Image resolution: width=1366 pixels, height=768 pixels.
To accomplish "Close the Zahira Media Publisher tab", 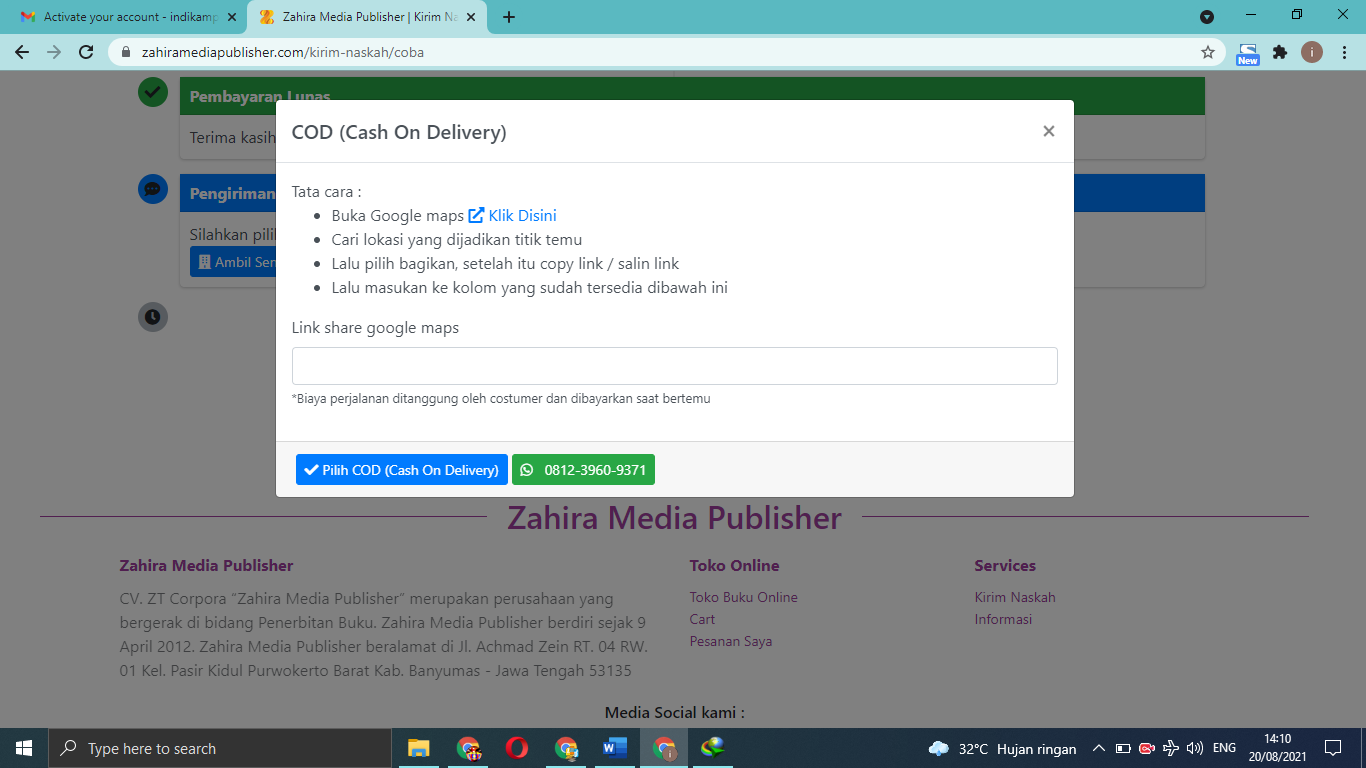I will point(472,17).
